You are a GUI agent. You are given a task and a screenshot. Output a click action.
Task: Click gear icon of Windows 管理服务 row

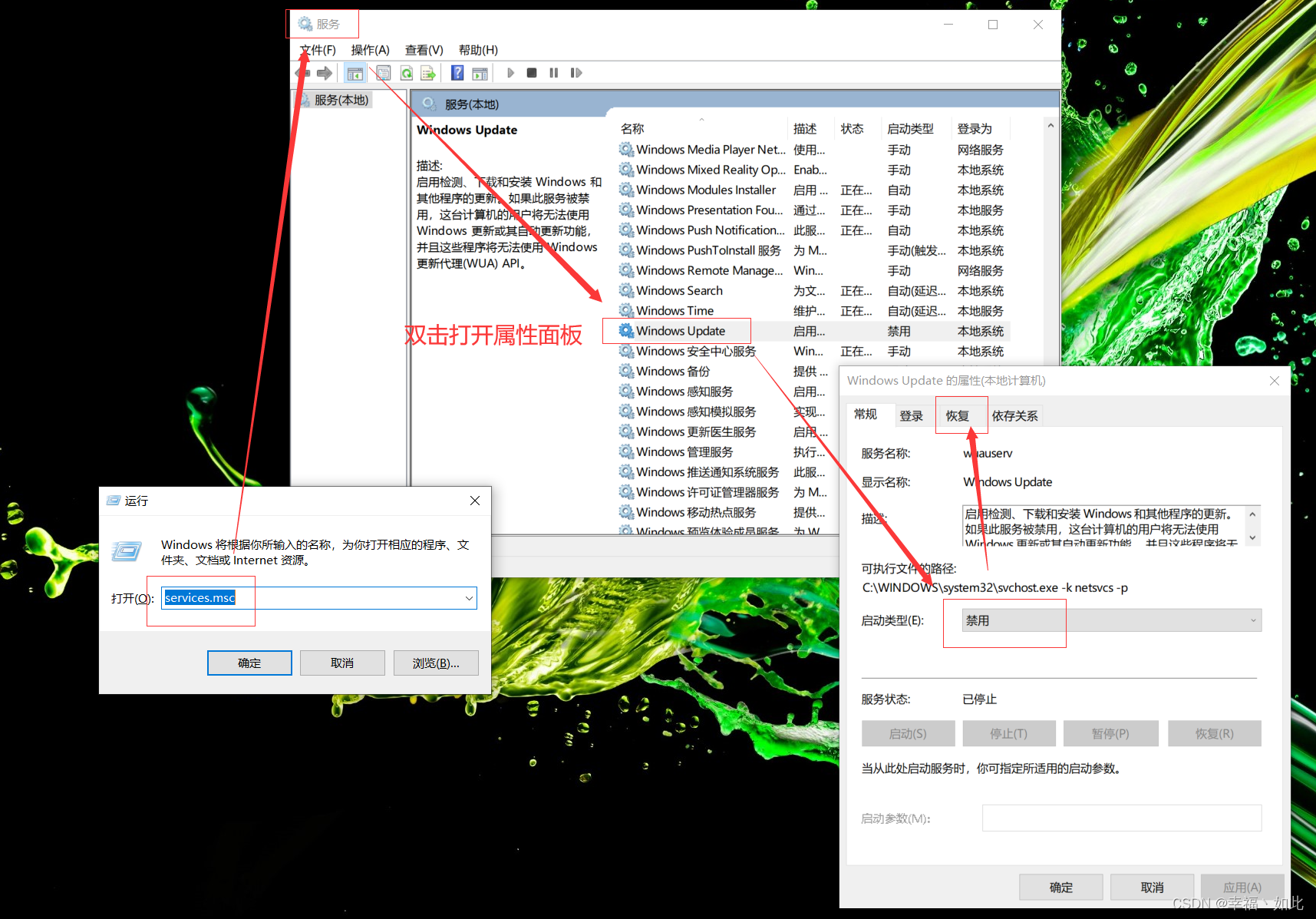(x=626, y=451)
